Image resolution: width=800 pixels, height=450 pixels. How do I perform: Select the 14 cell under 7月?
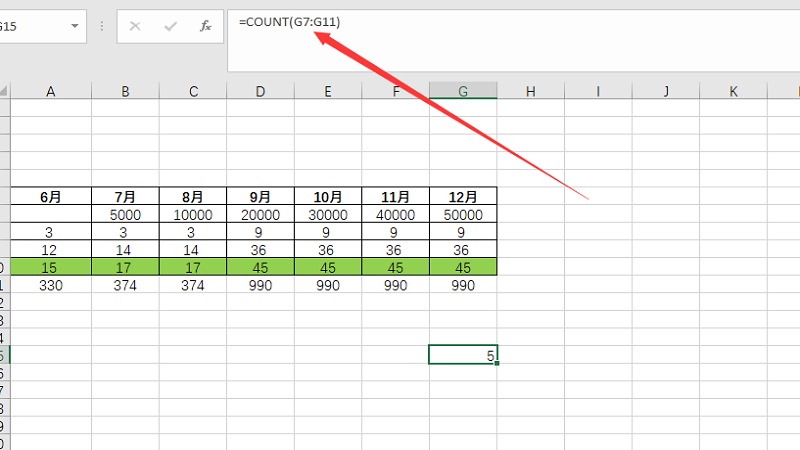125,250
